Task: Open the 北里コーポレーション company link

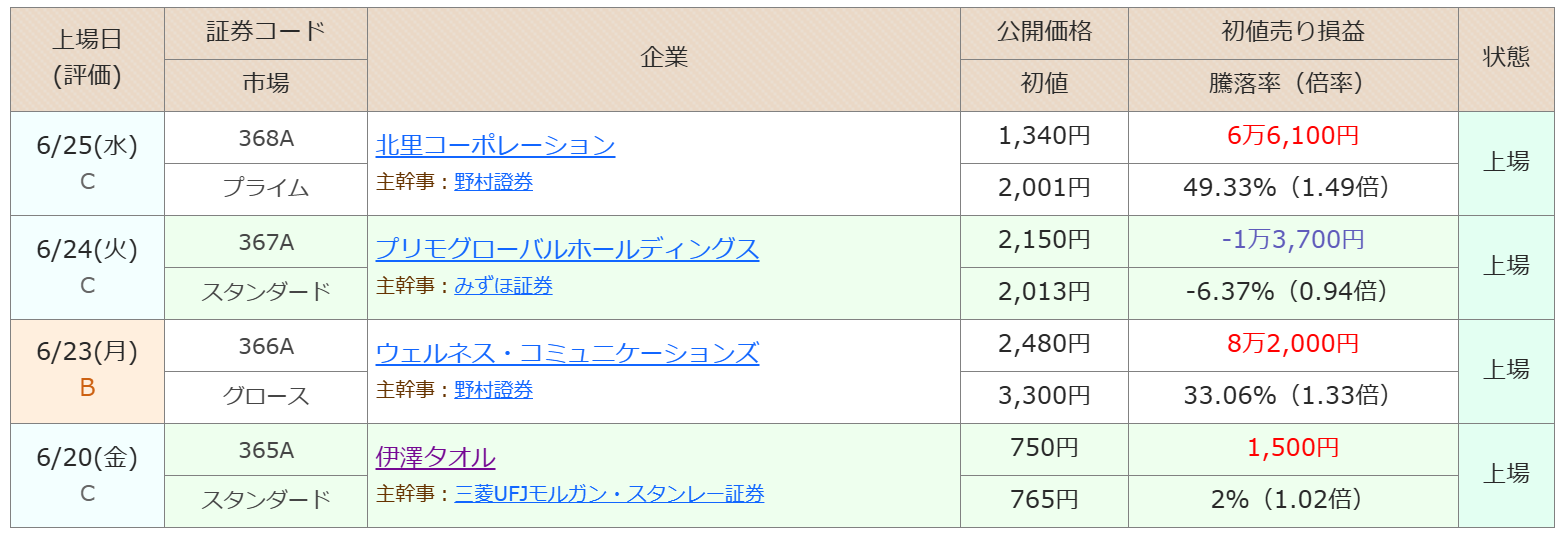Action: [x=495, y=146]
